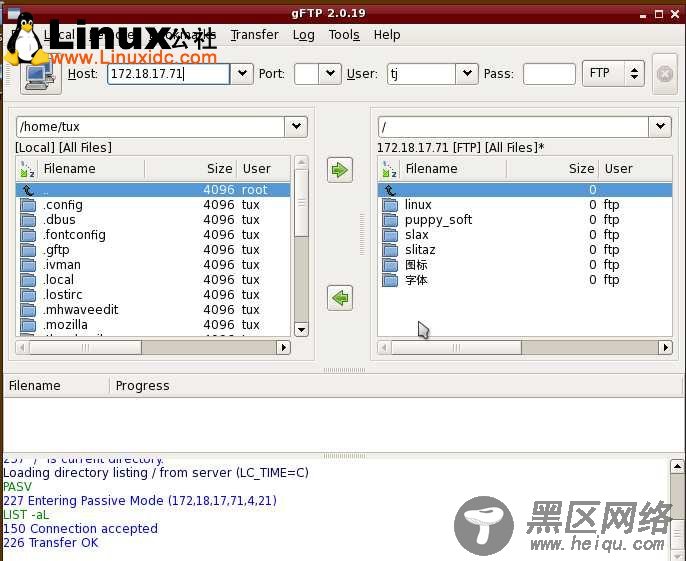
Task: Select the .mhwaveedit folder icon
Action: point(28,310)
